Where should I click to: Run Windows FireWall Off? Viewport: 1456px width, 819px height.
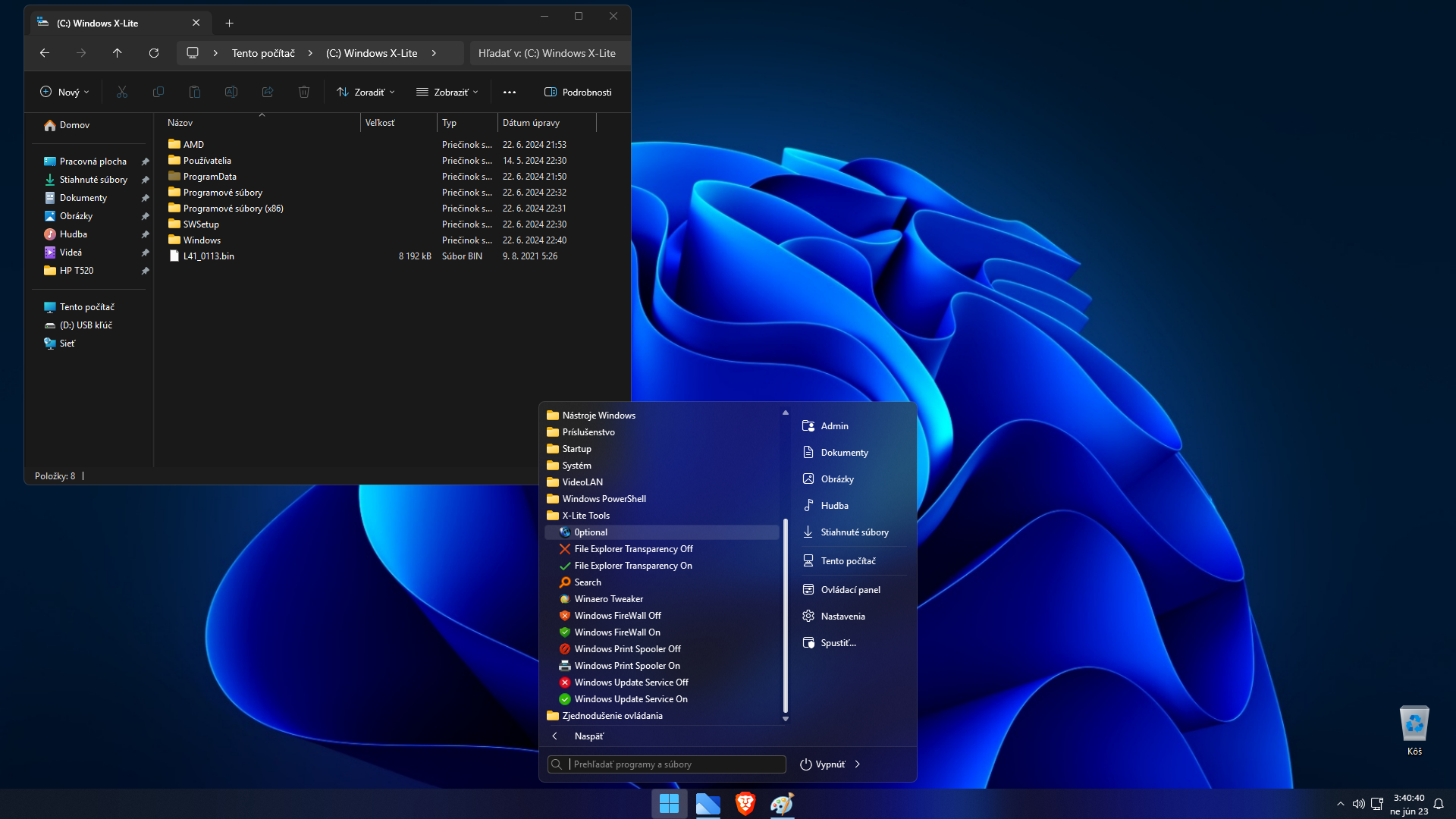coord(617,616)
